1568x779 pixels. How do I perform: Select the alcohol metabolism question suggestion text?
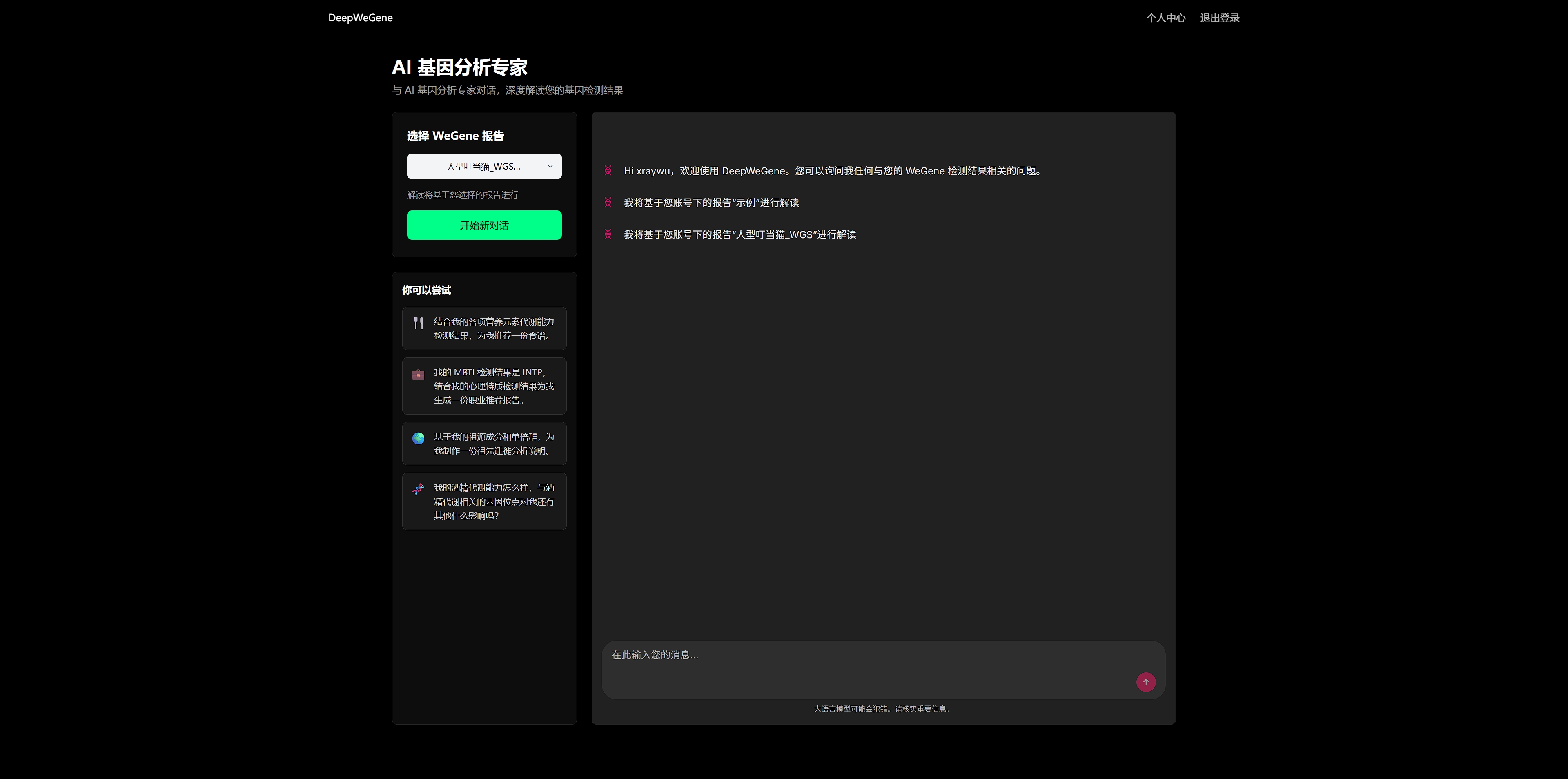coord(494,501)
